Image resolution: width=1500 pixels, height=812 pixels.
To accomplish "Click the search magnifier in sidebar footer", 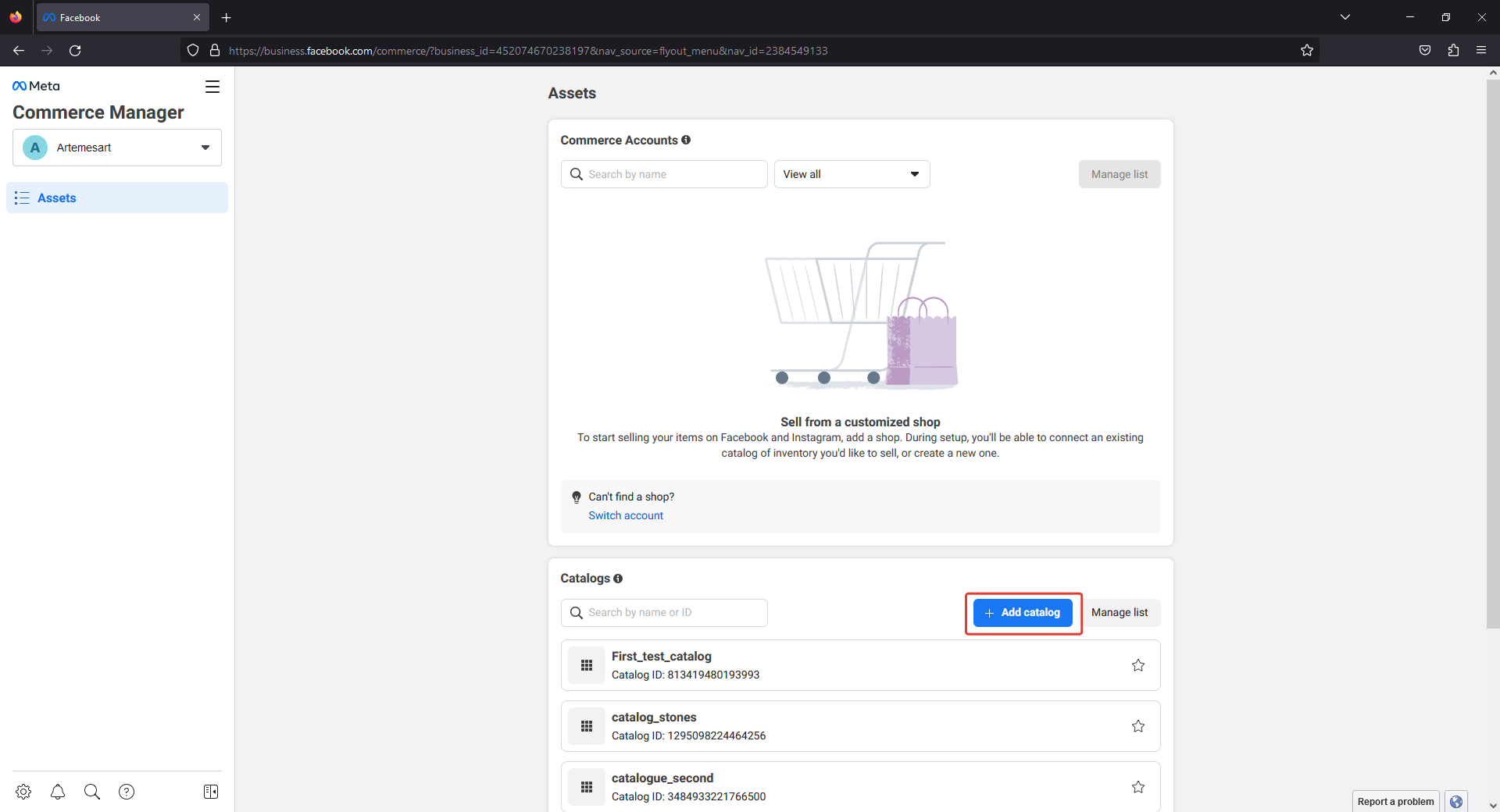I will [x=92, y=792].
